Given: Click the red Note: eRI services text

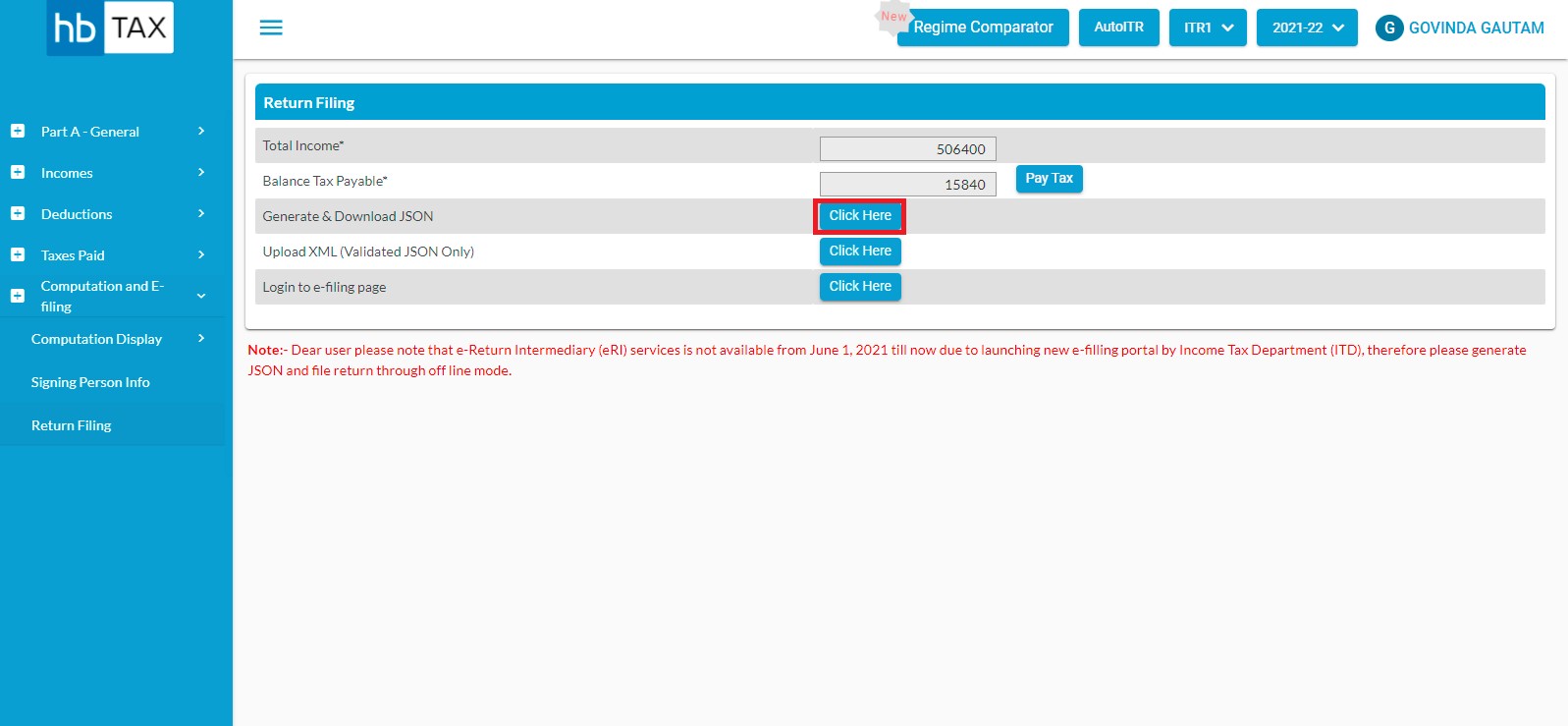Looking at the screenshot, I should [x=887, y=360].
